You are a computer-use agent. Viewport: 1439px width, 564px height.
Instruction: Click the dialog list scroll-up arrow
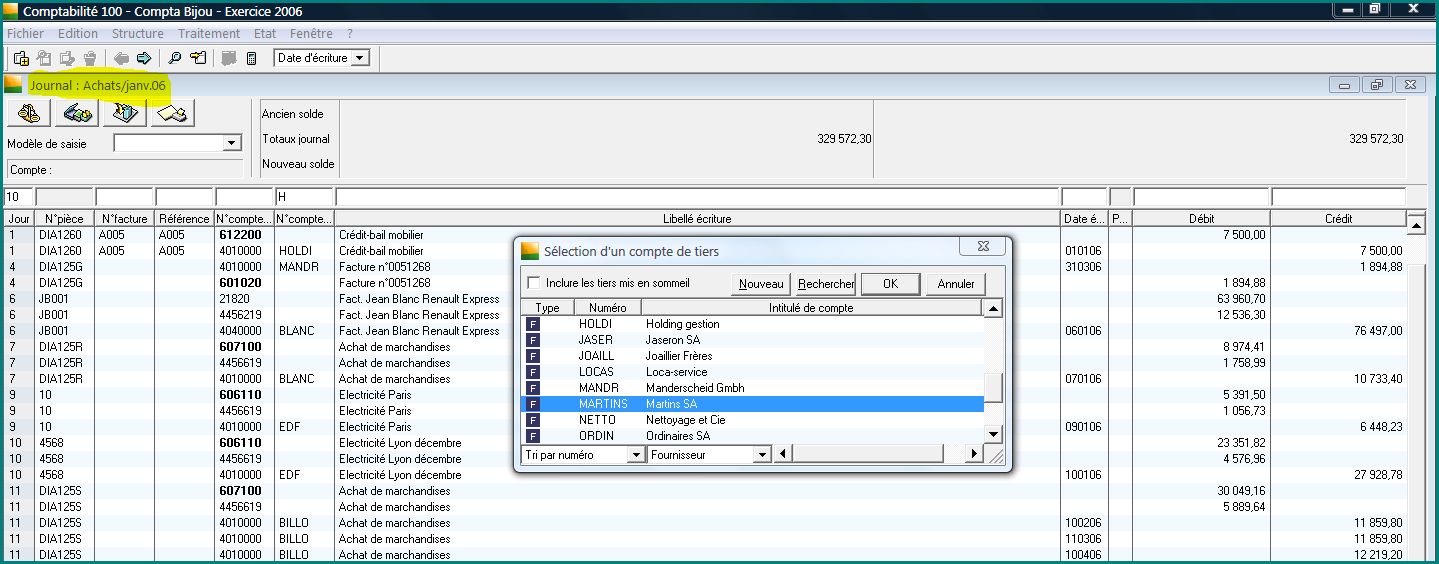(993, 309)
